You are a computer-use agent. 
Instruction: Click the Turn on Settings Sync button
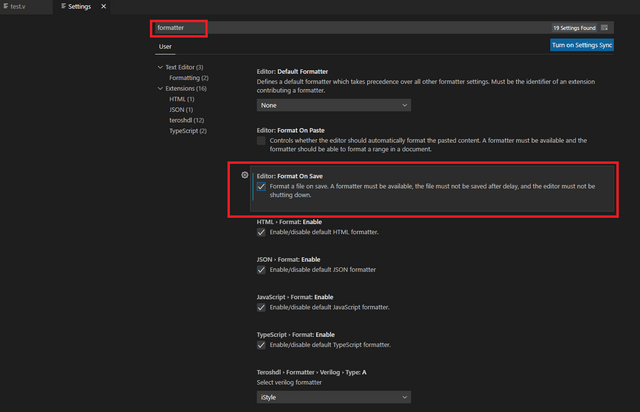(x=581, y=46)
